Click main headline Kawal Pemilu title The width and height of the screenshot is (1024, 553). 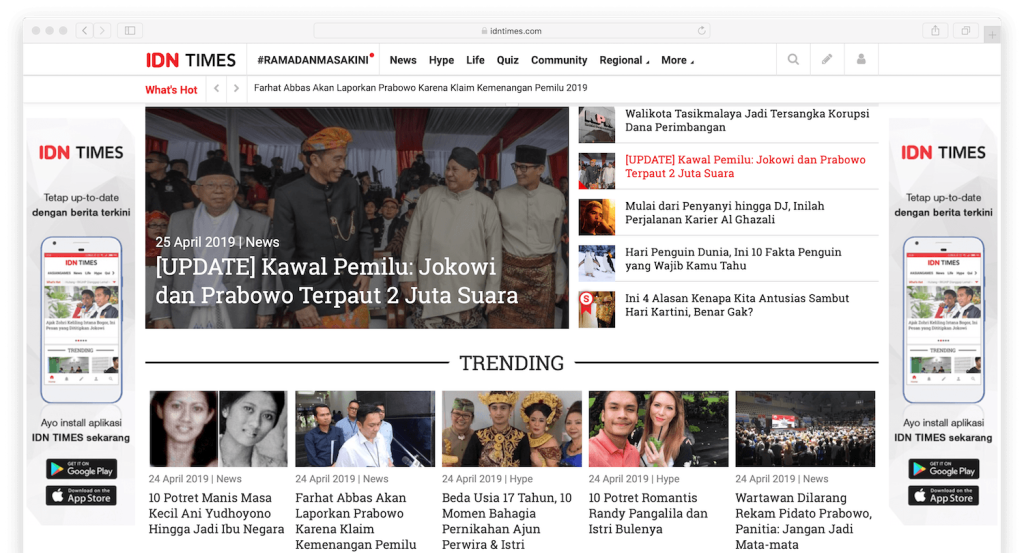point(337,281)
